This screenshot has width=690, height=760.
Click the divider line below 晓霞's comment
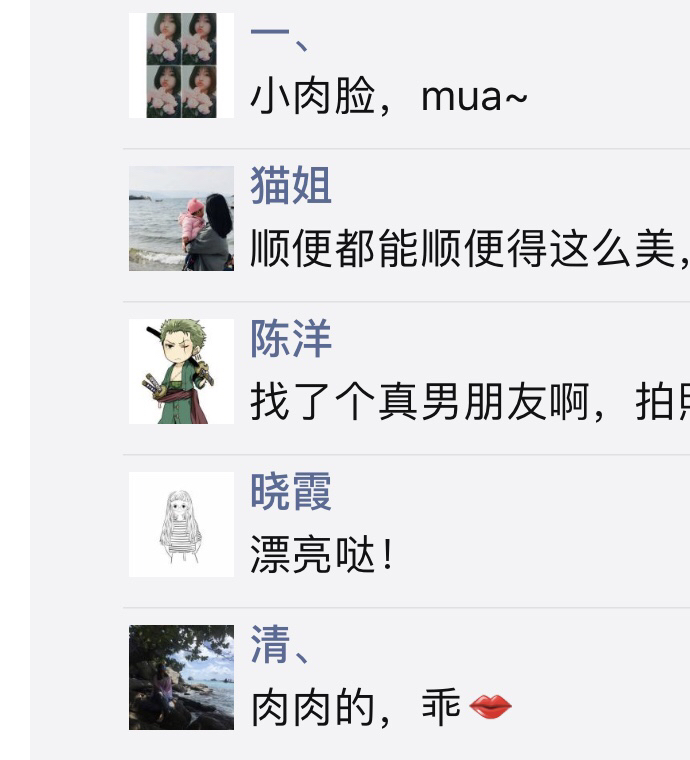(x=407, y=607)
